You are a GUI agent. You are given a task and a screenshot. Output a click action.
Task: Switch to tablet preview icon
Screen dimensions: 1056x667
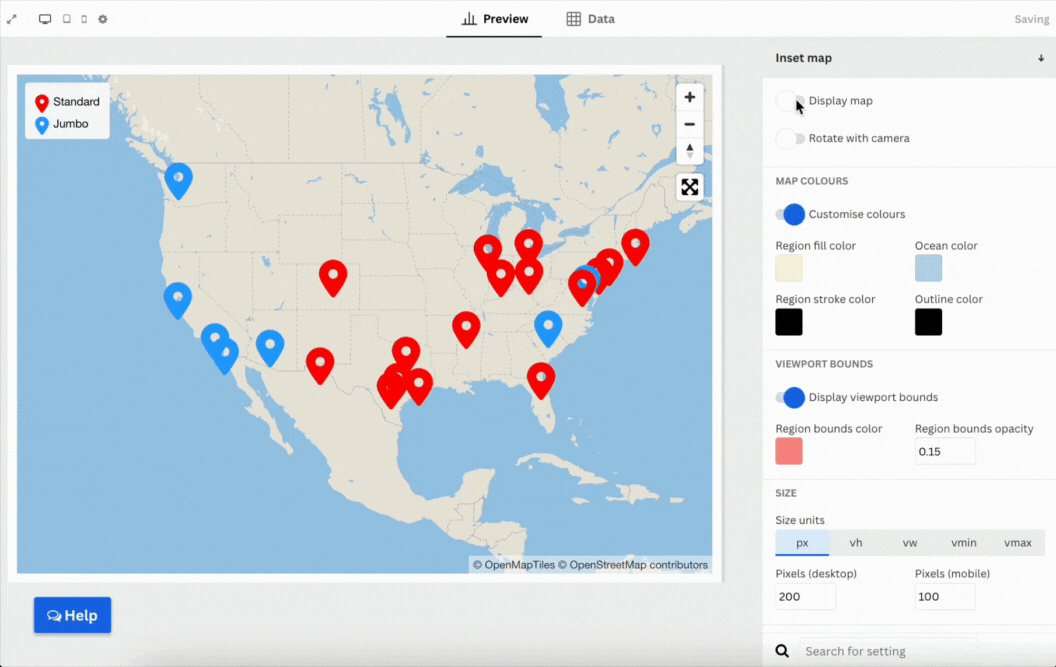[66, 19]
